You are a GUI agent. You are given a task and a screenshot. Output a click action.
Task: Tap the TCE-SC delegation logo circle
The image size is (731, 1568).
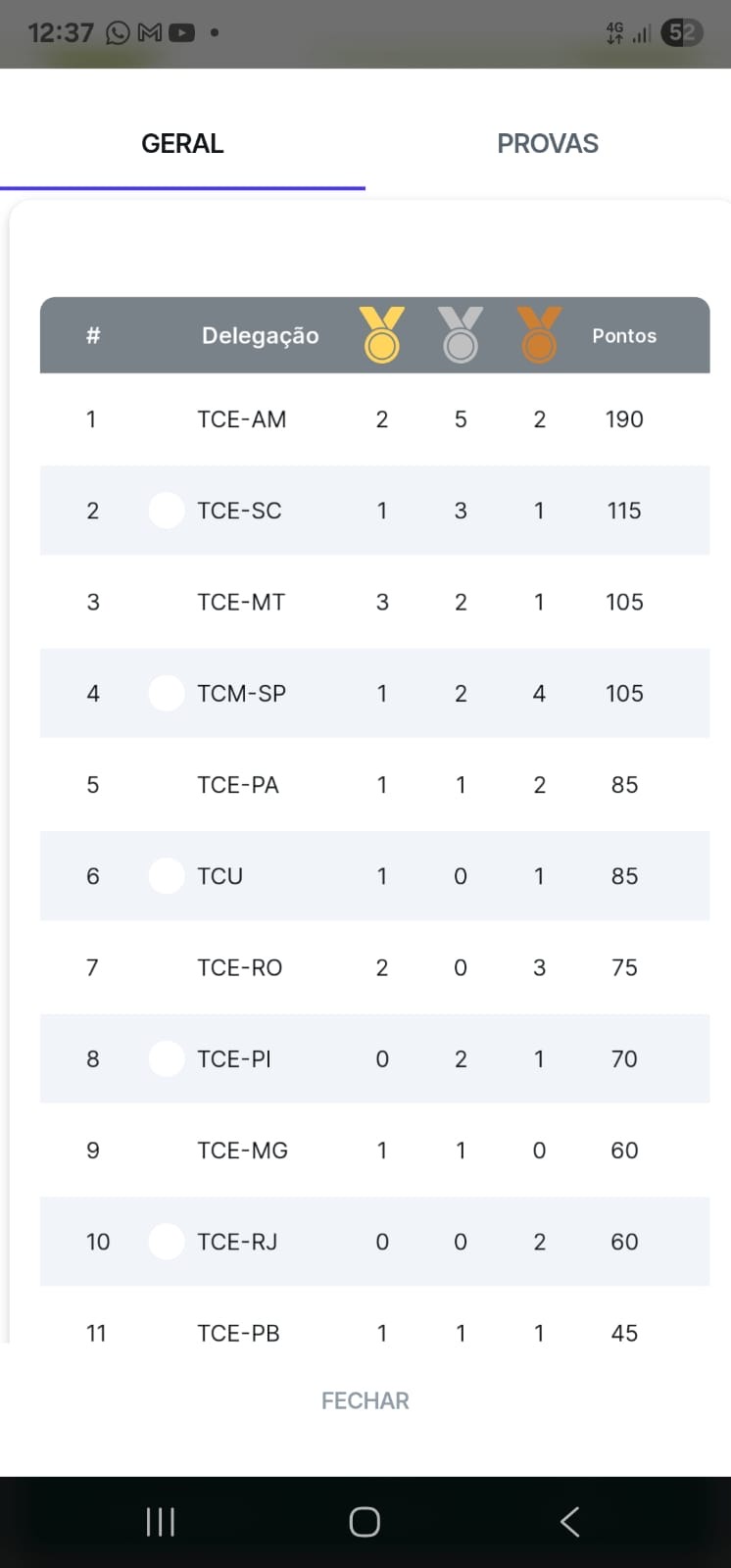point(167,511)
